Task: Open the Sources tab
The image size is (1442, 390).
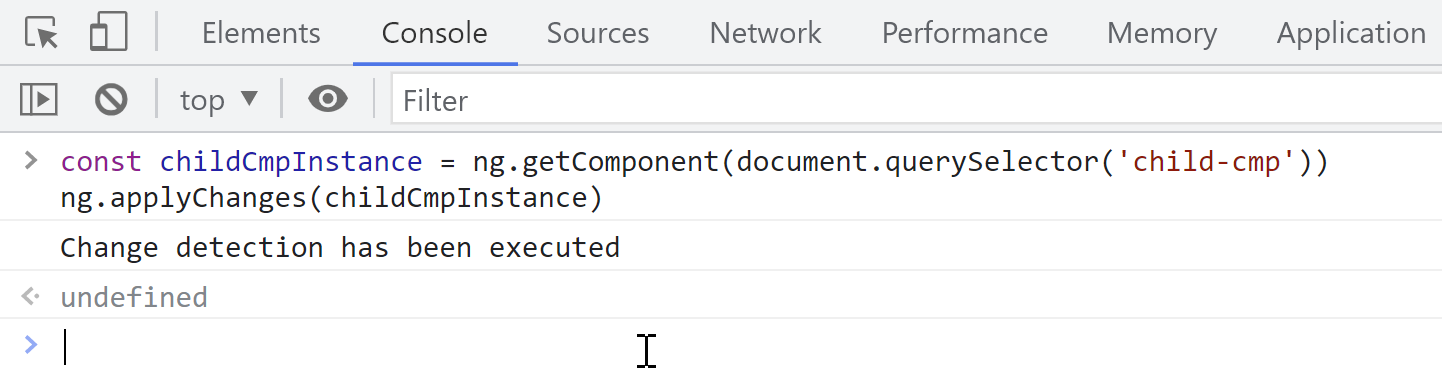Action: [x=598, y=33]
